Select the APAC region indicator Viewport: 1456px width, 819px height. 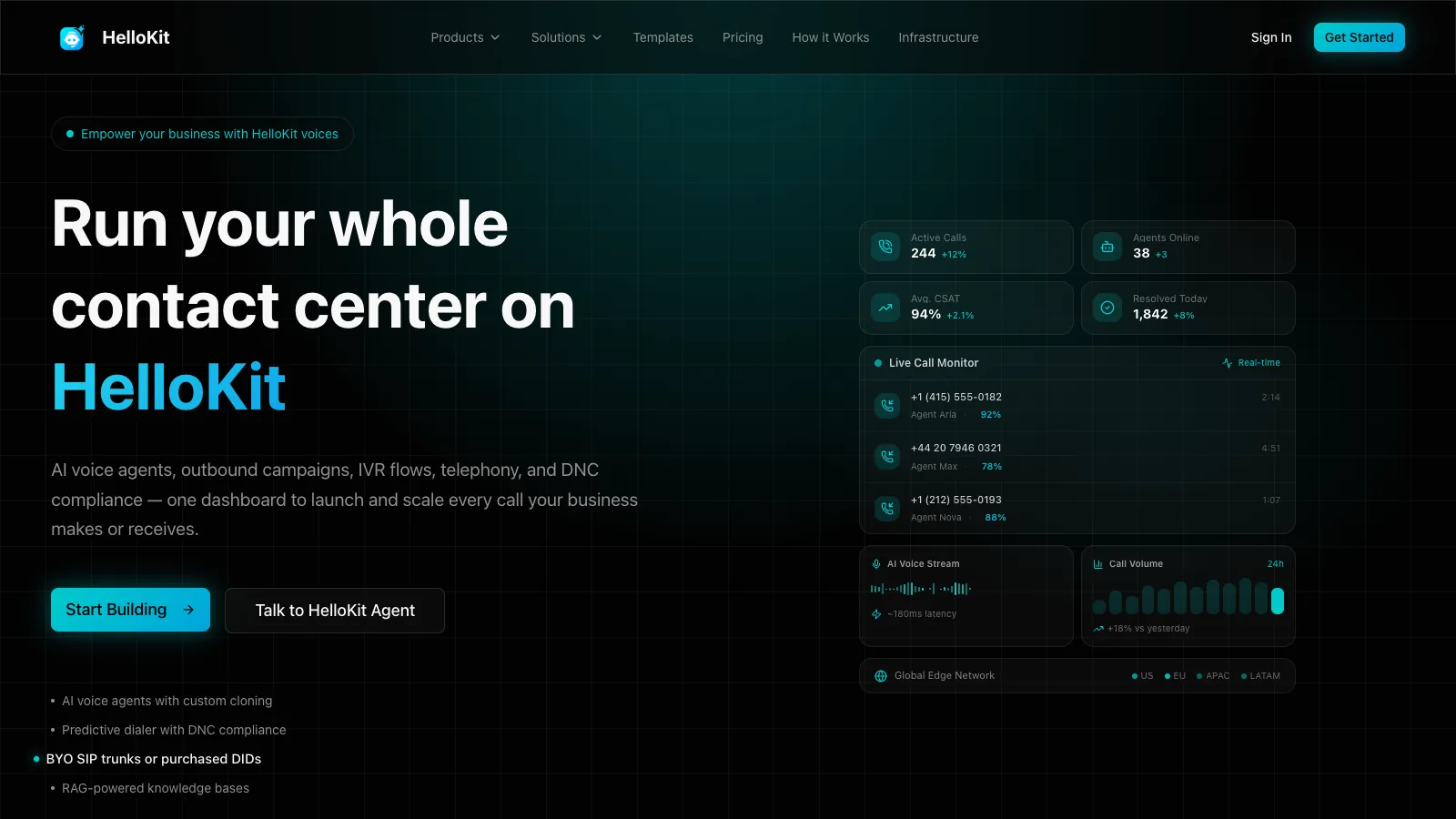click(1213, 676)
